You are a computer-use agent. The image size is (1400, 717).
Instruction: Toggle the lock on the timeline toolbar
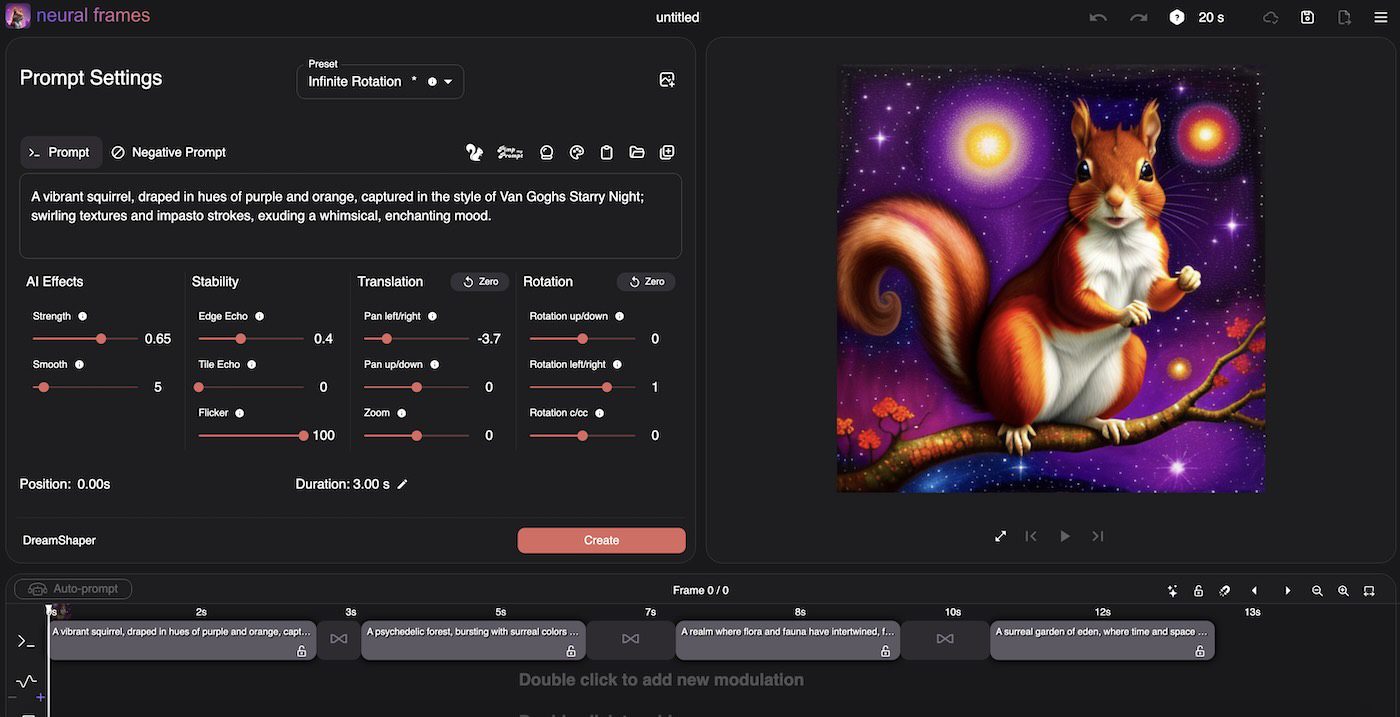pos(1198,590)
